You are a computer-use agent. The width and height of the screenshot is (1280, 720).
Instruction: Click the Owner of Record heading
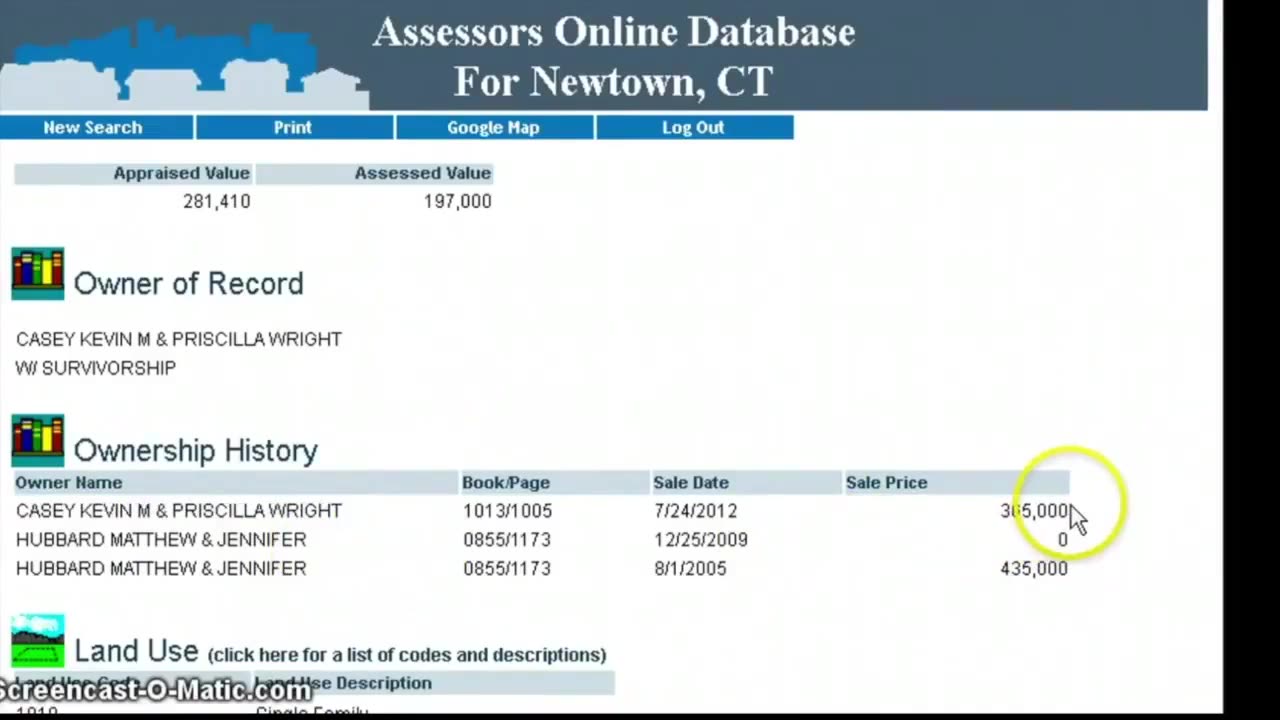click(189, 284)
